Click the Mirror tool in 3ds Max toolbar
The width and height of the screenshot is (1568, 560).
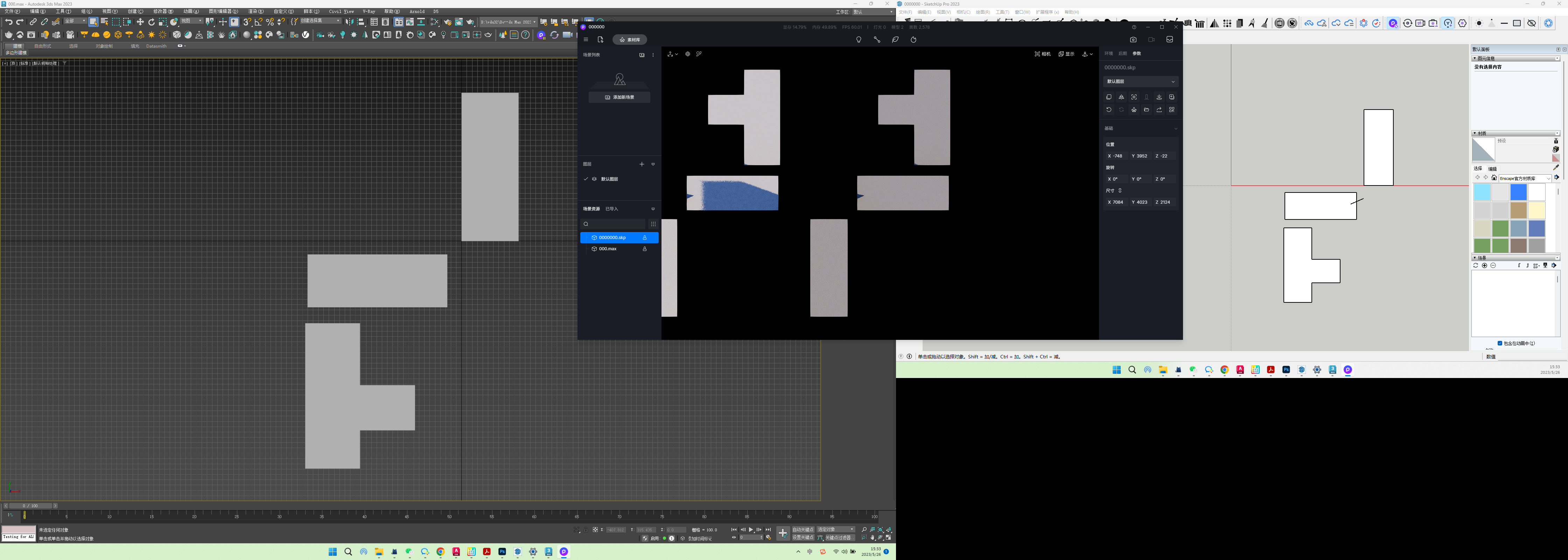click(349, 22)
